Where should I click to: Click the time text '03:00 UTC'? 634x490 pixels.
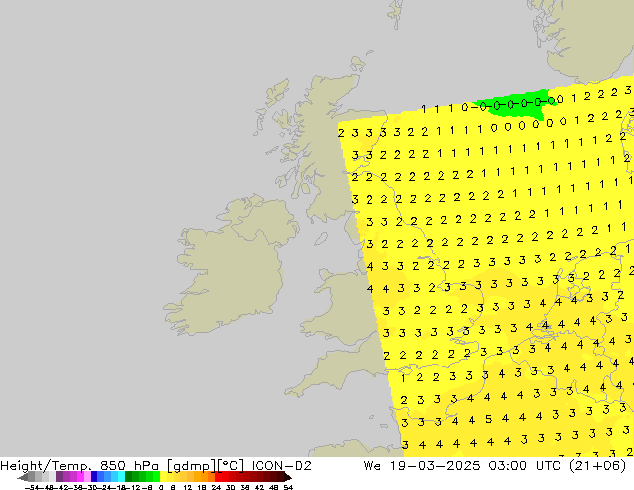[524, 466]
